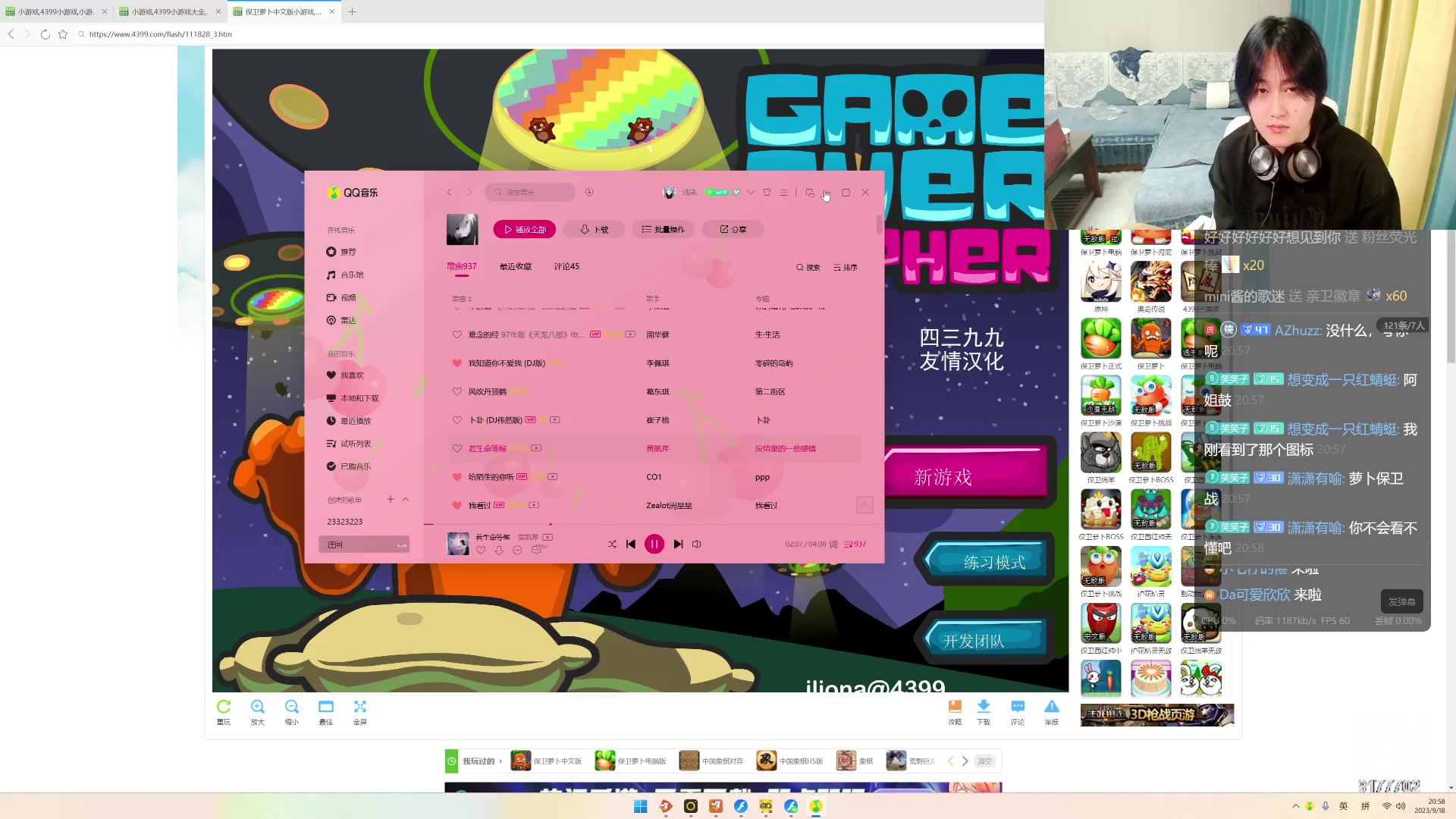Screen dimensions: 1456x819
Task: Open more options for the now-playing song
Action: coord(517,550)
